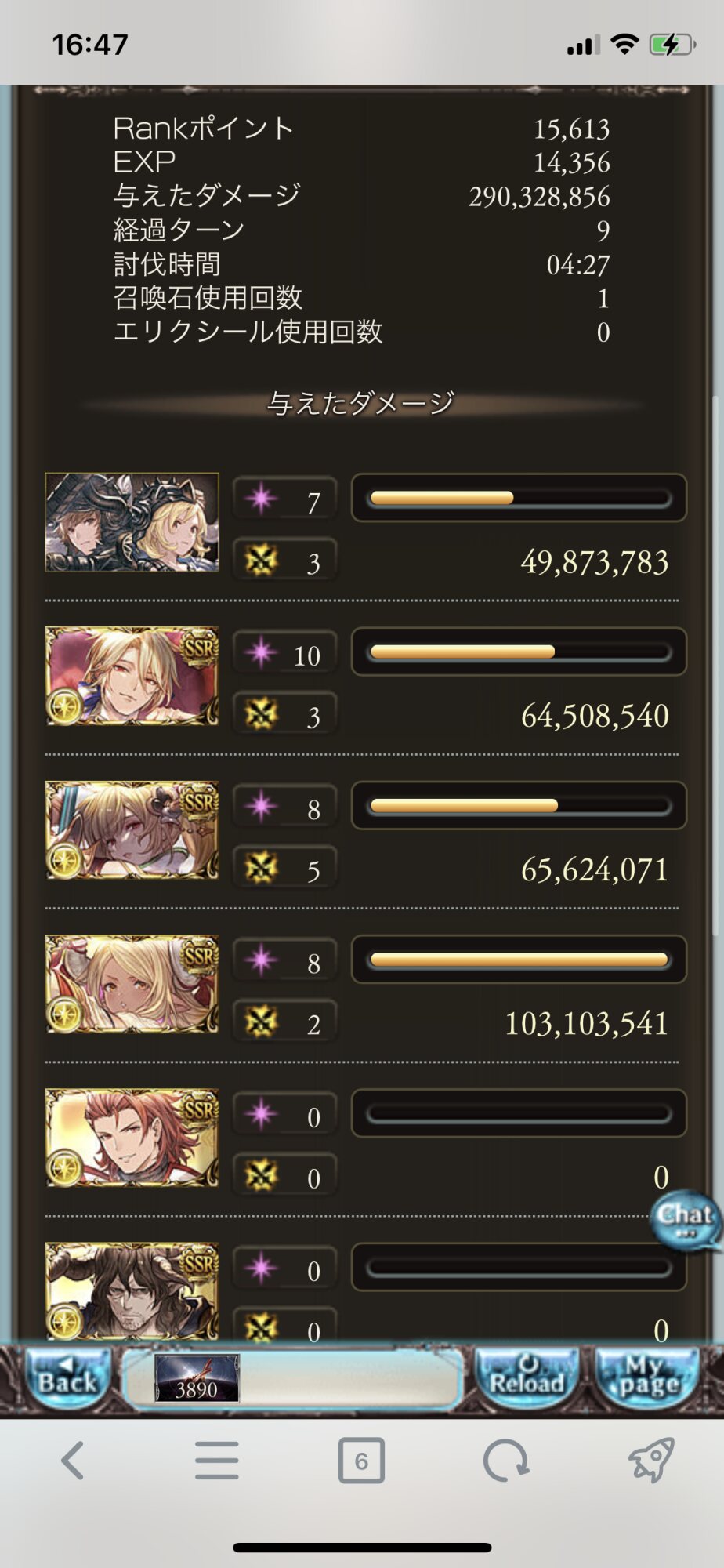Tap the skill count icon showing 10

coord(261,652)
